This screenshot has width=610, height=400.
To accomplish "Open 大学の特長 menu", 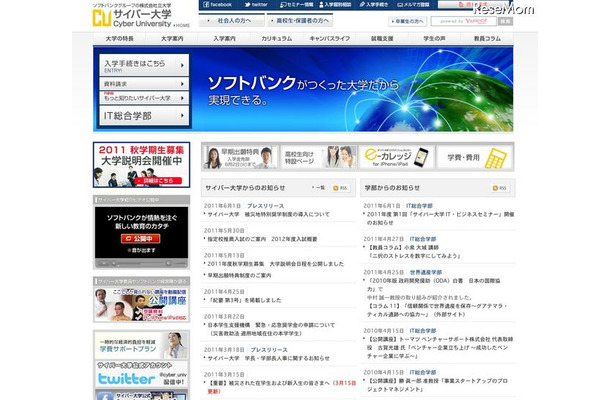I will tap(119, 39).
